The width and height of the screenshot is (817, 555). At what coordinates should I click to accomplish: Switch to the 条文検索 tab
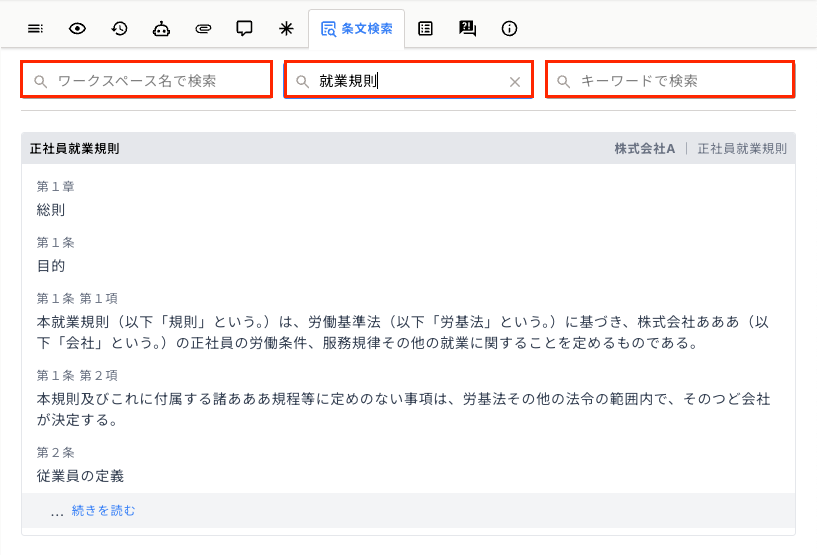[356, 29]
